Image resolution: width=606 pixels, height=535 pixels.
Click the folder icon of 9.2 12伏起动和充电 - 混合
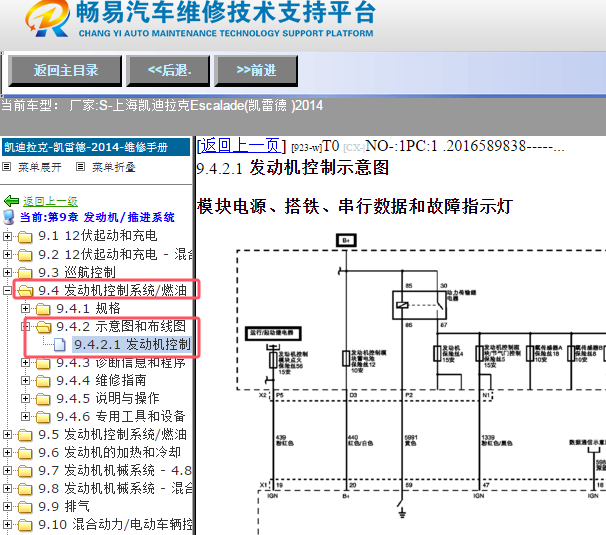25,254
